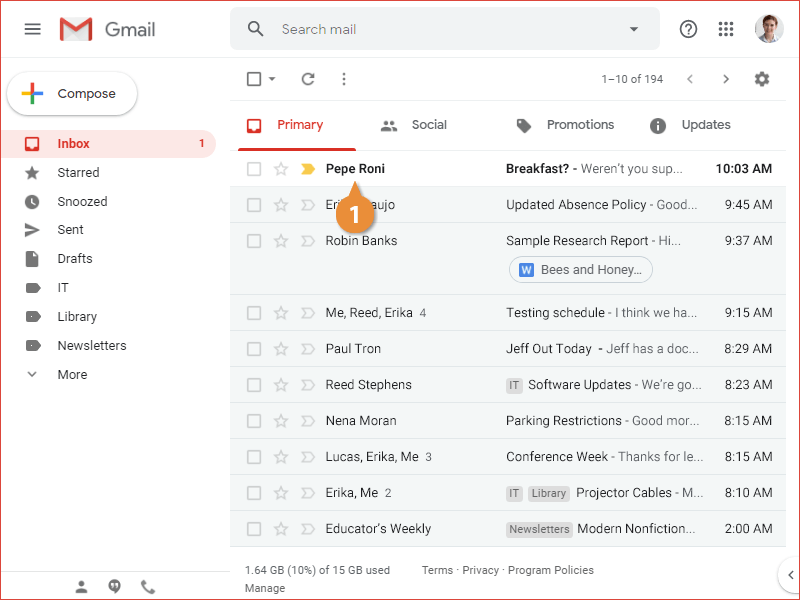Open the Gmail help icon
The width and height of the screenshot is (800, 600).
[x=688, y=29]
